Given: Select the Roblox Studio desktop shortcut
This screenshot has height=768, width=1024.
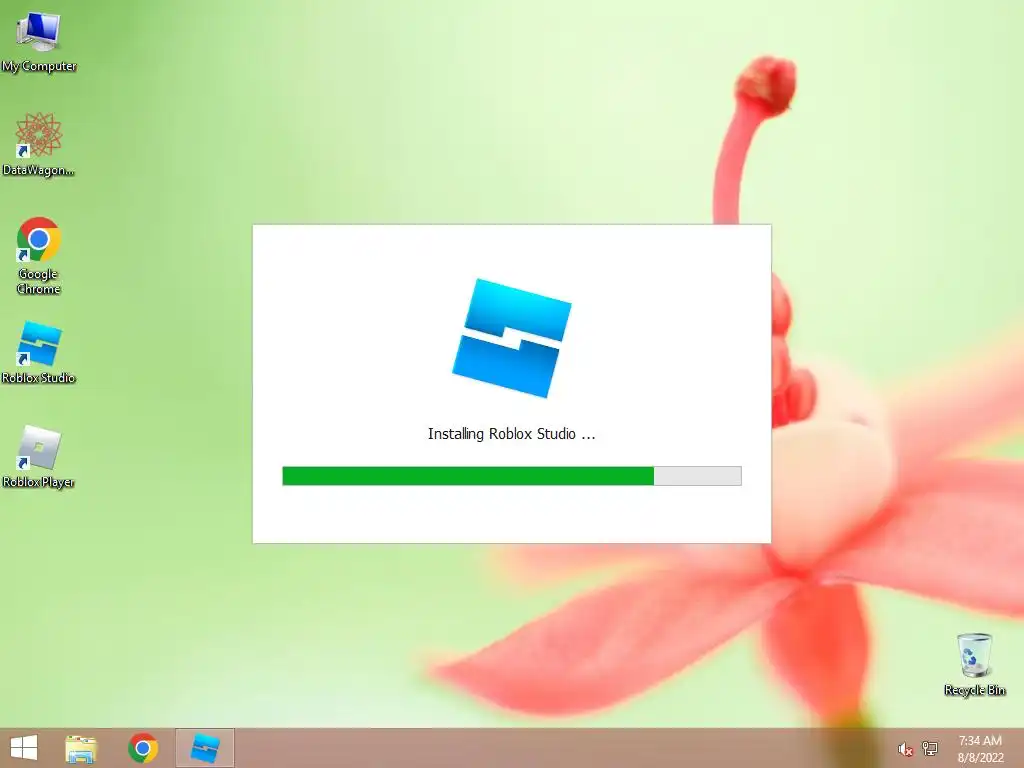Looking at the screenshot, I should point(39,352).
